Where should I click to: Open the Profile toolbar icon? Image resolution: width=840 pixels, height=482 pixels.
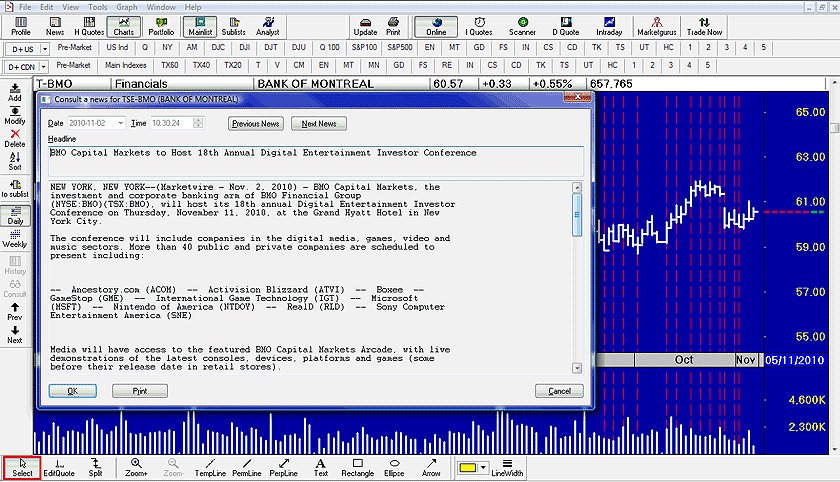click(x=21, y=26)
